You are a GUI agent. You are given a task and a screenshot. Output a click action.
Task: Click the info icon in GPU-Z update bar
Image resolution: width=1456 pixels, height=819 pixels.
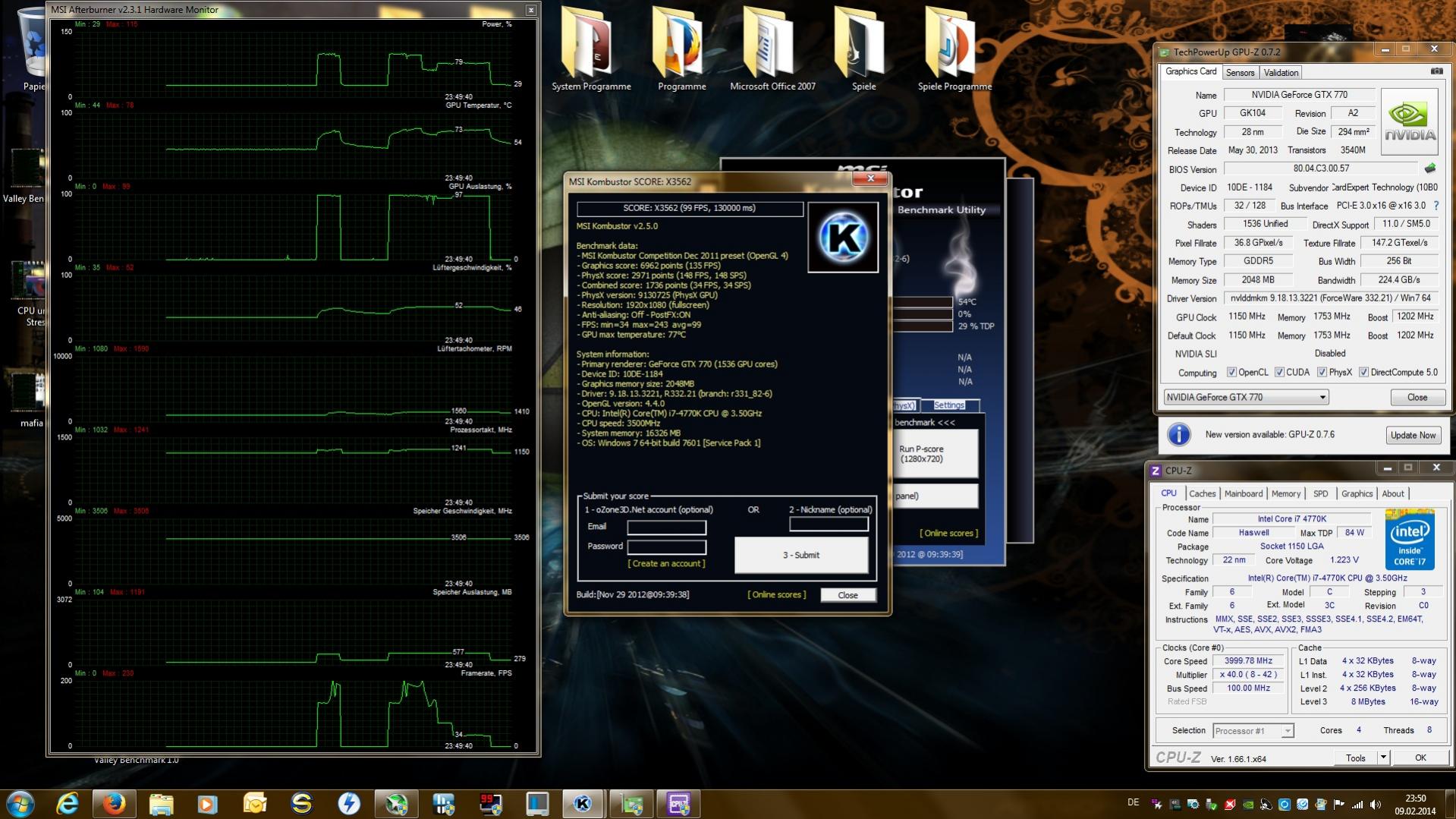[x=1178, y=434]
